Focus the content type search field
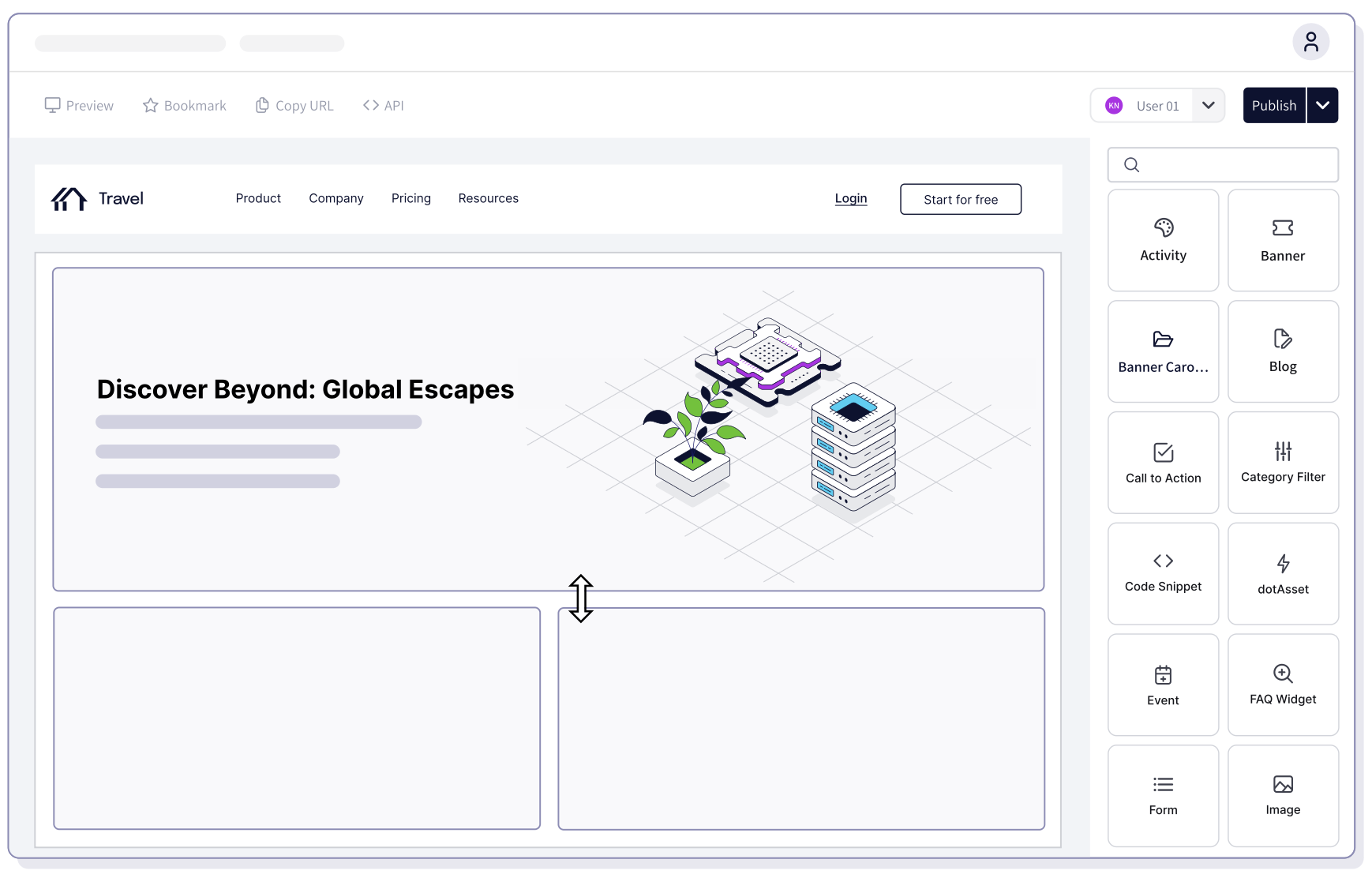 (x=1223, y=164)
